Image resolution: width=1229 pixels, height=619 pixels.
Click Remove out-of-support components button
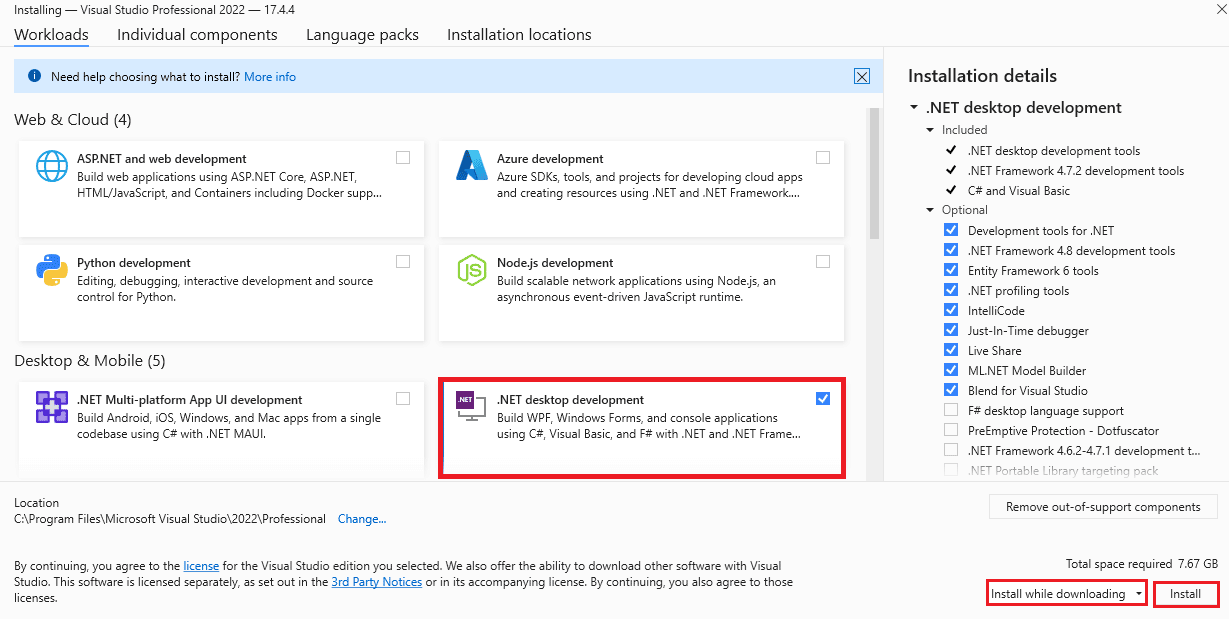(x=1103, y=507)
